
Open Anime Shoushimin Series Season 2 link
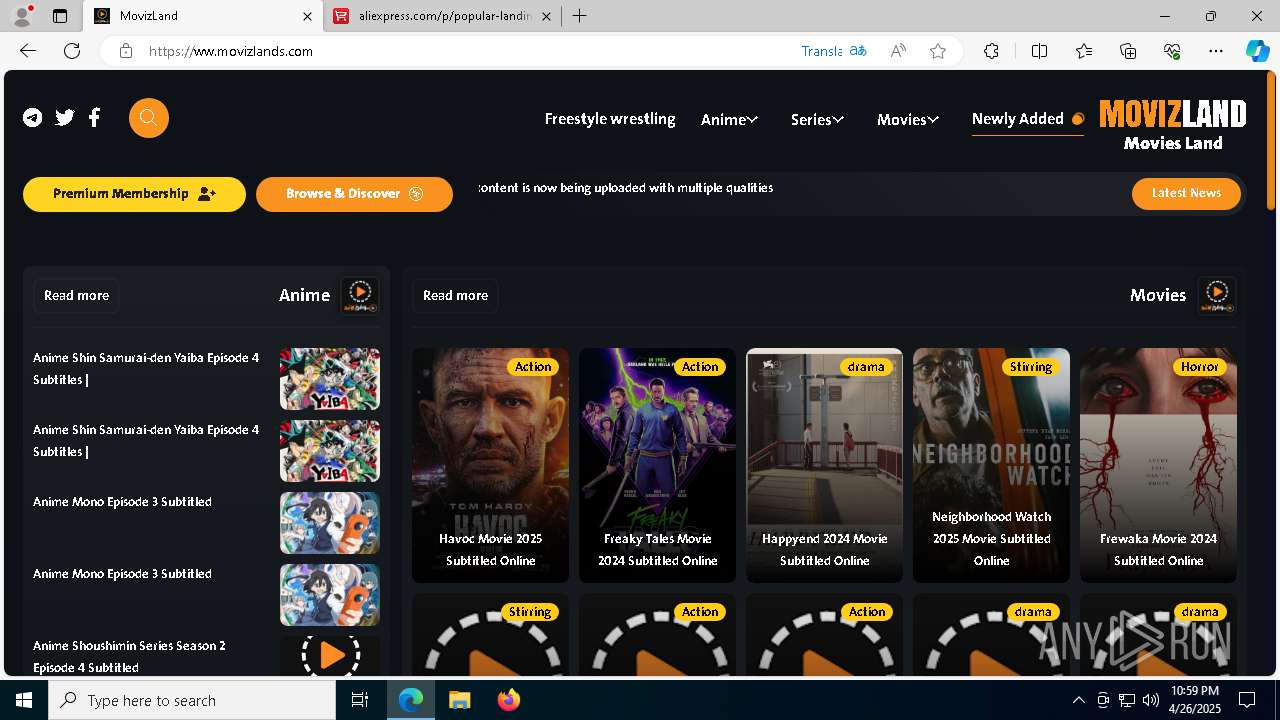click(129, 656)
